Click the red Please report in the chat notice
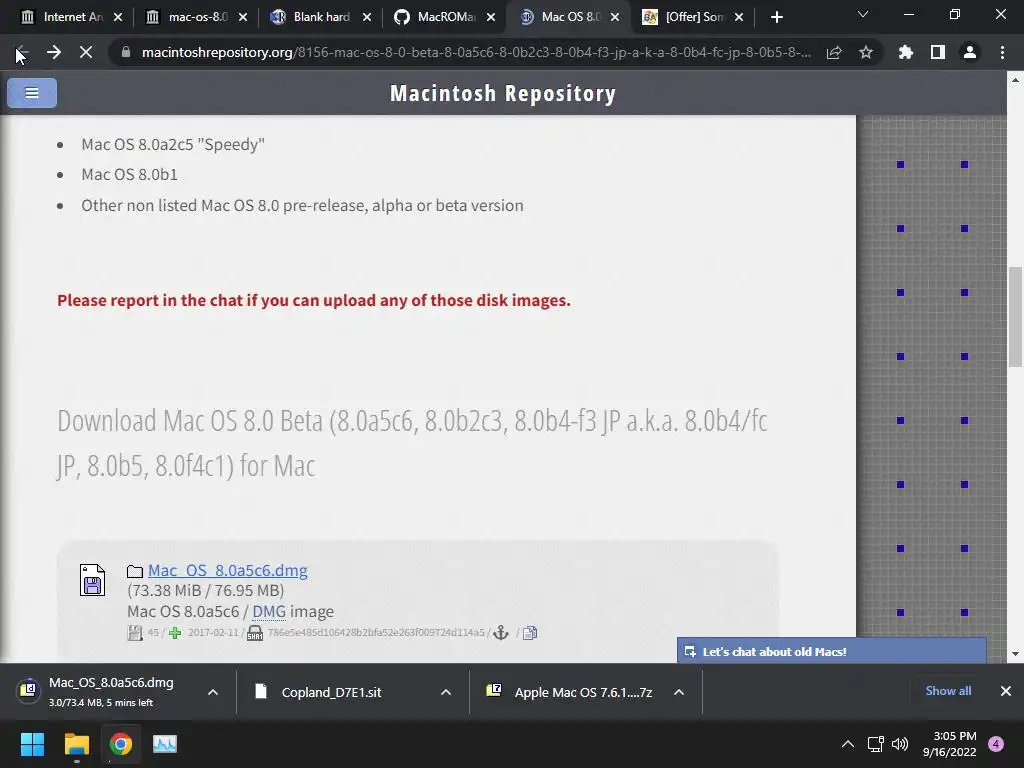 313,300
